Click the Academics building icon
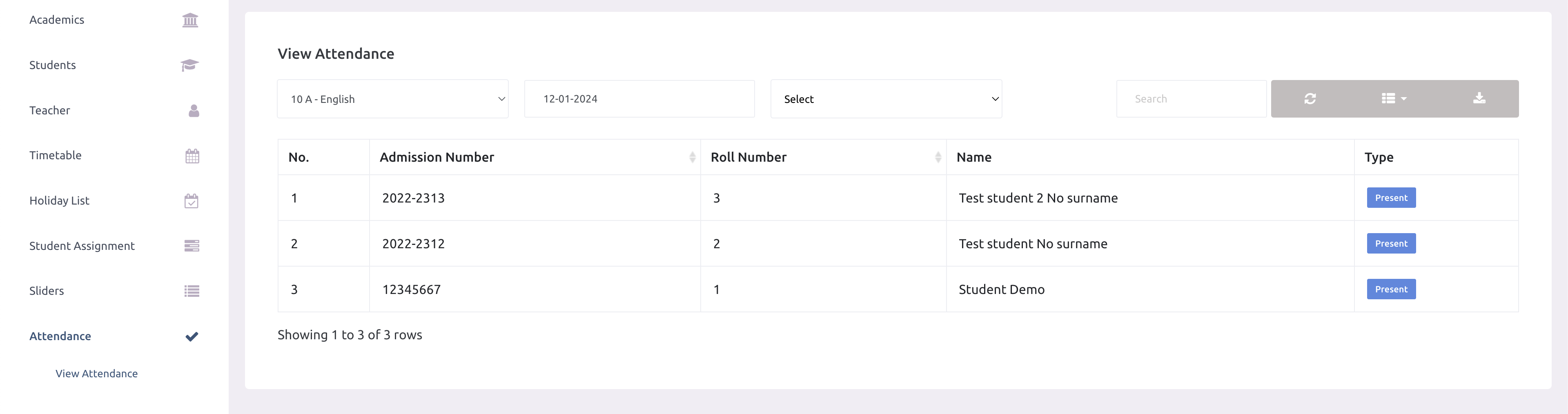The height and width of the screenshot is (414, 1568). (190, 20)
